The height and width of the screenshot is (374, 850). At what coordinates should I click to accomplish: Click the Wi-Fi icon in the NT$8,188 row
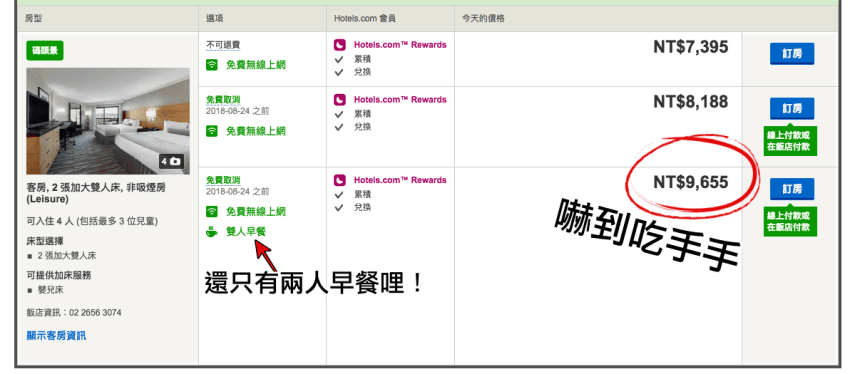pos(212,131)
